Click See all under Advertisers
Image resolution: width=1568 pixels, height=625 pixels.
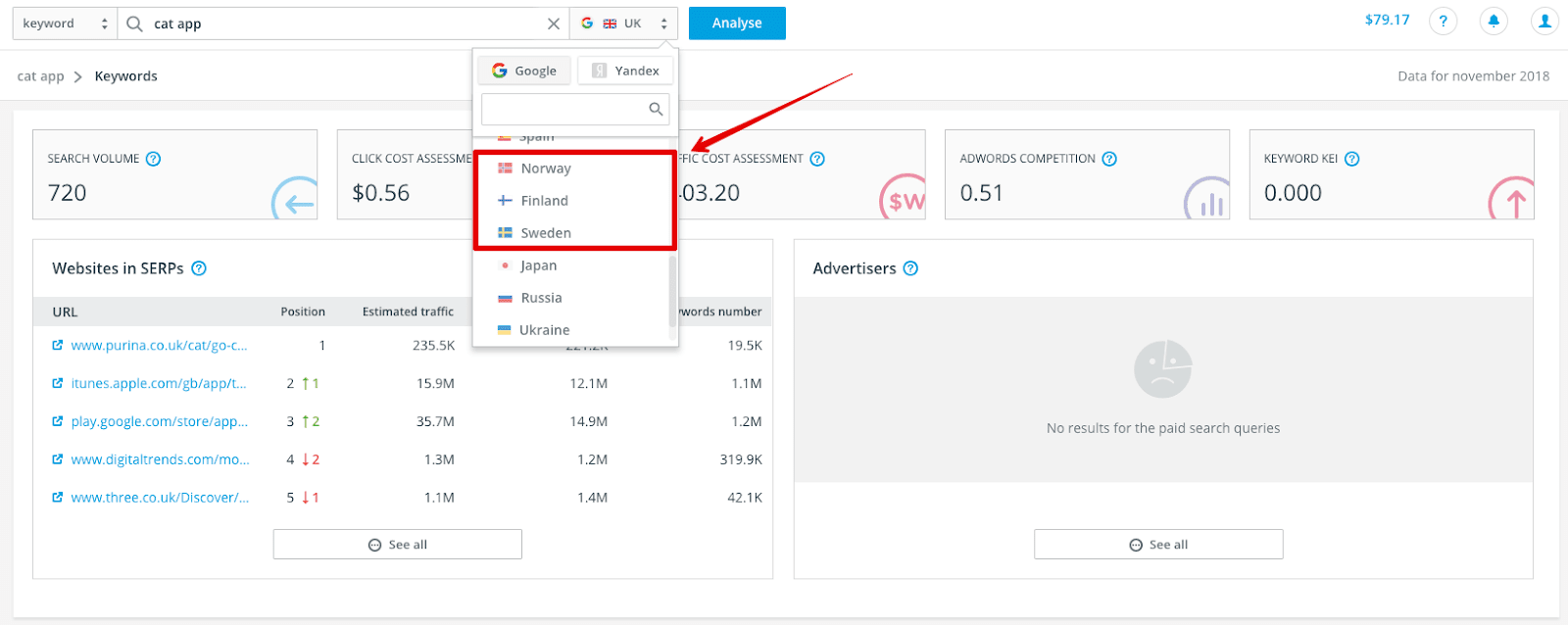click(x=1158, y=545)
